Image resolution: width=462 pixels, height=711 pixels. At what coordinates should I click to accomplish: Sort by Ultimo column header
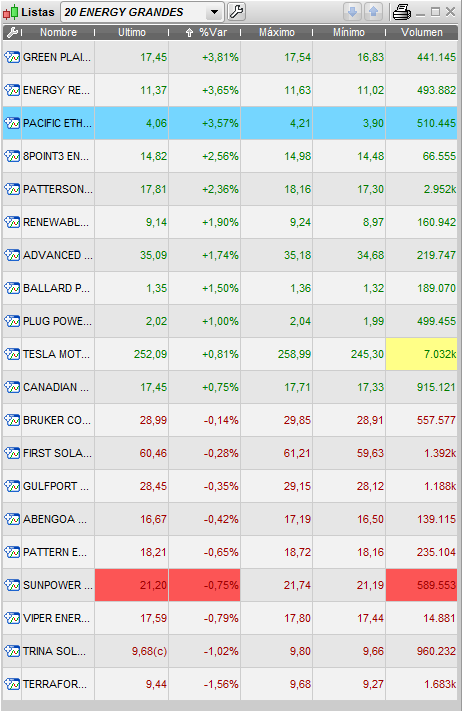point(131,32)
